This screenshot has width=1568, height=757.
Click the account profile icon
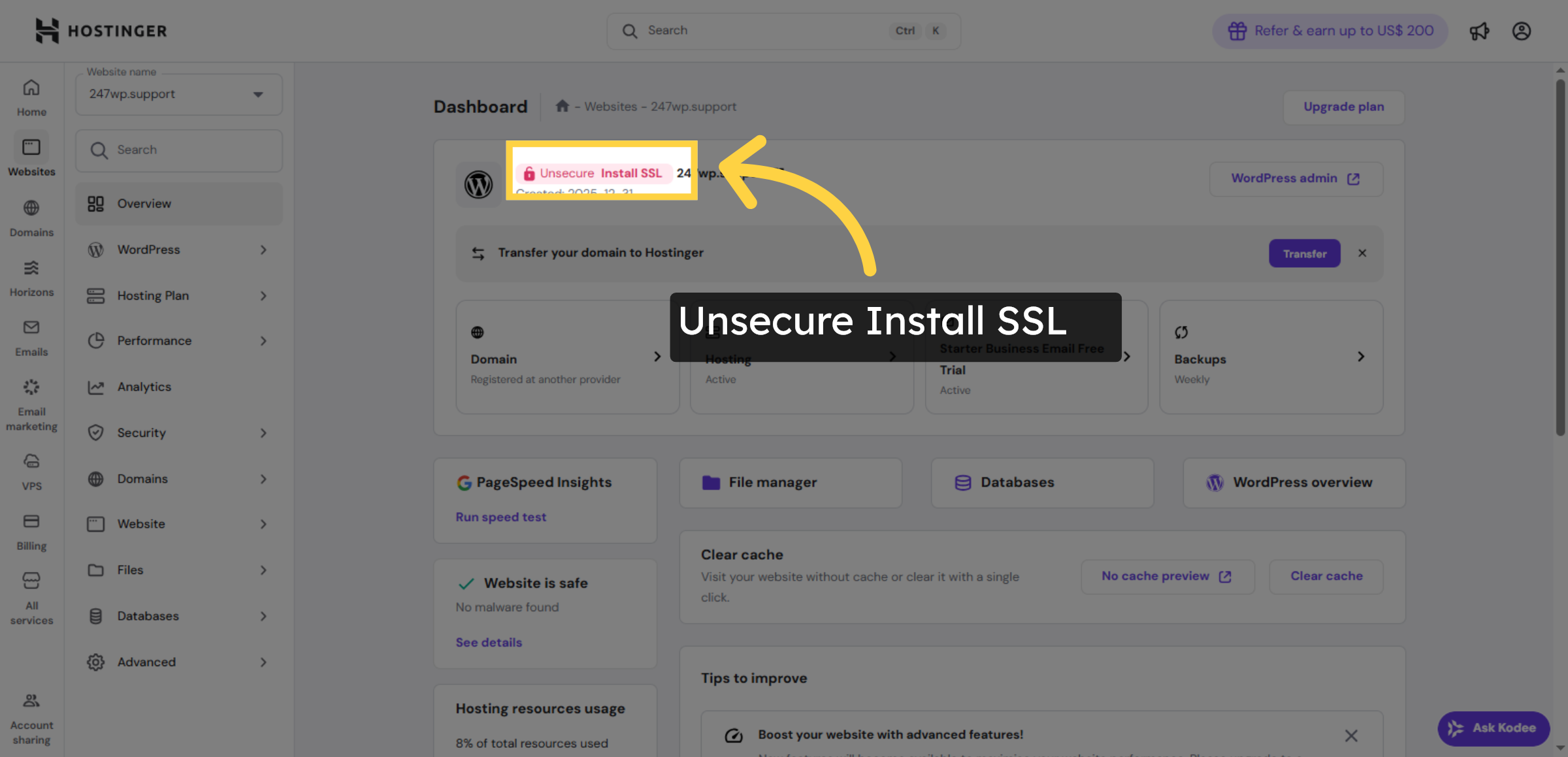click(x=1521, y=31)
